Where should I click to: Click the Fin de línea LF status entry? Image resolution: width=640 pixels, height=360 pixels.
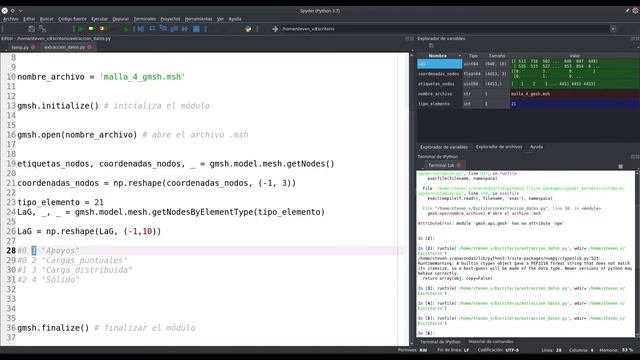(453, 350)
